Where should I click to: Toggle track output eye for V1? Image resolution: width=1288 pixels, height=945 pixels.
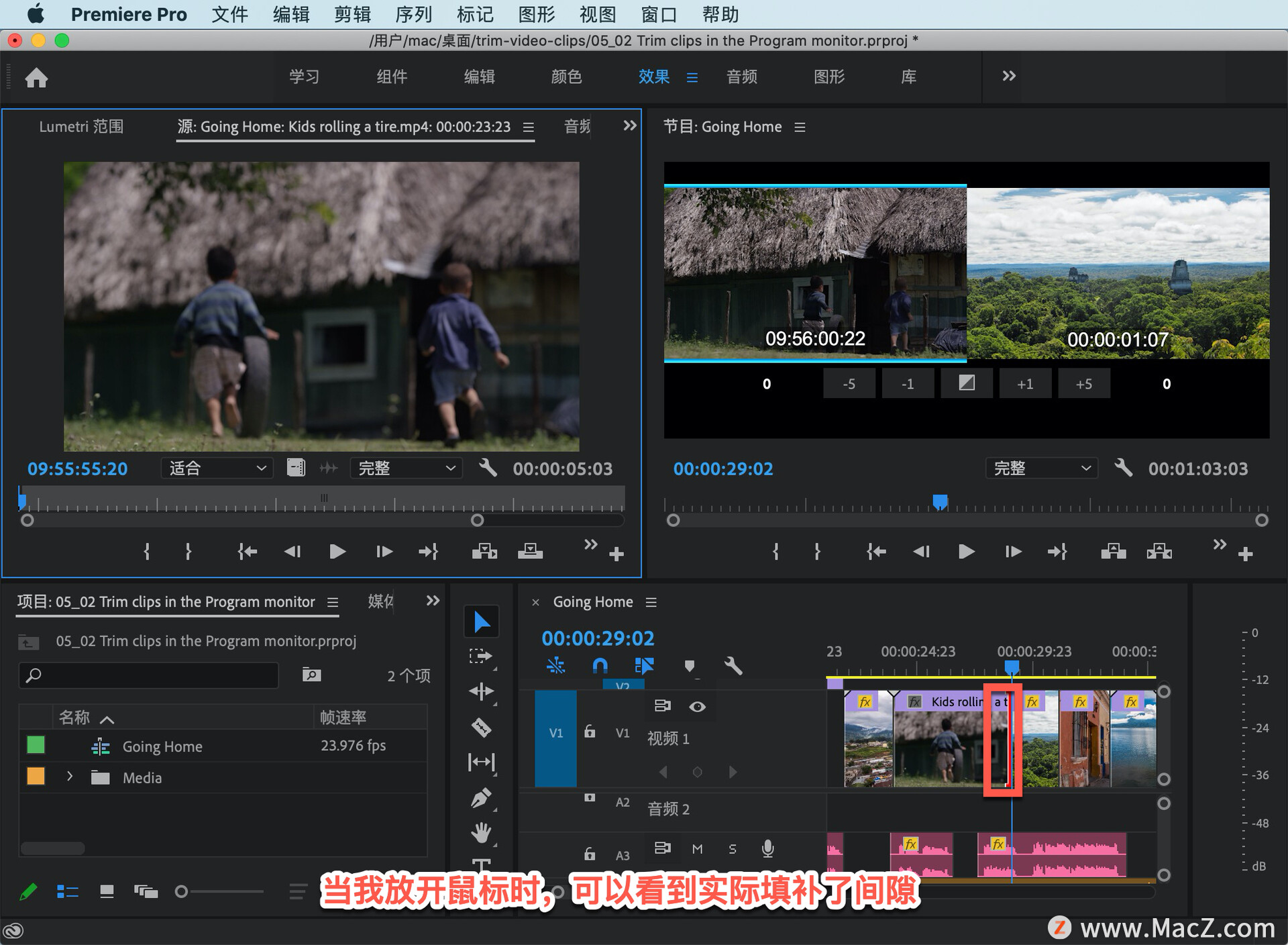697,706
